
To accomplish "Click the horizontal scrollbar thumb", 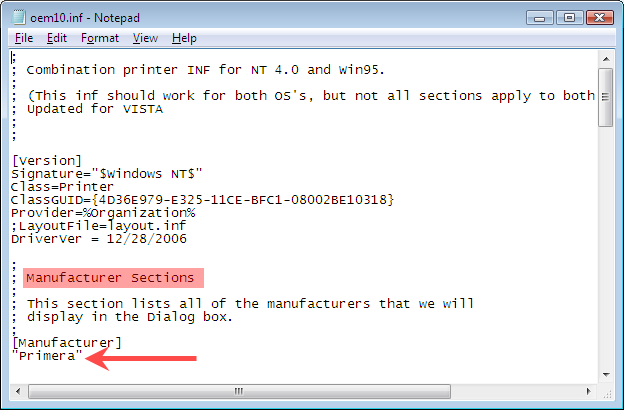I will pyautogui.click(x=239, y=391).
